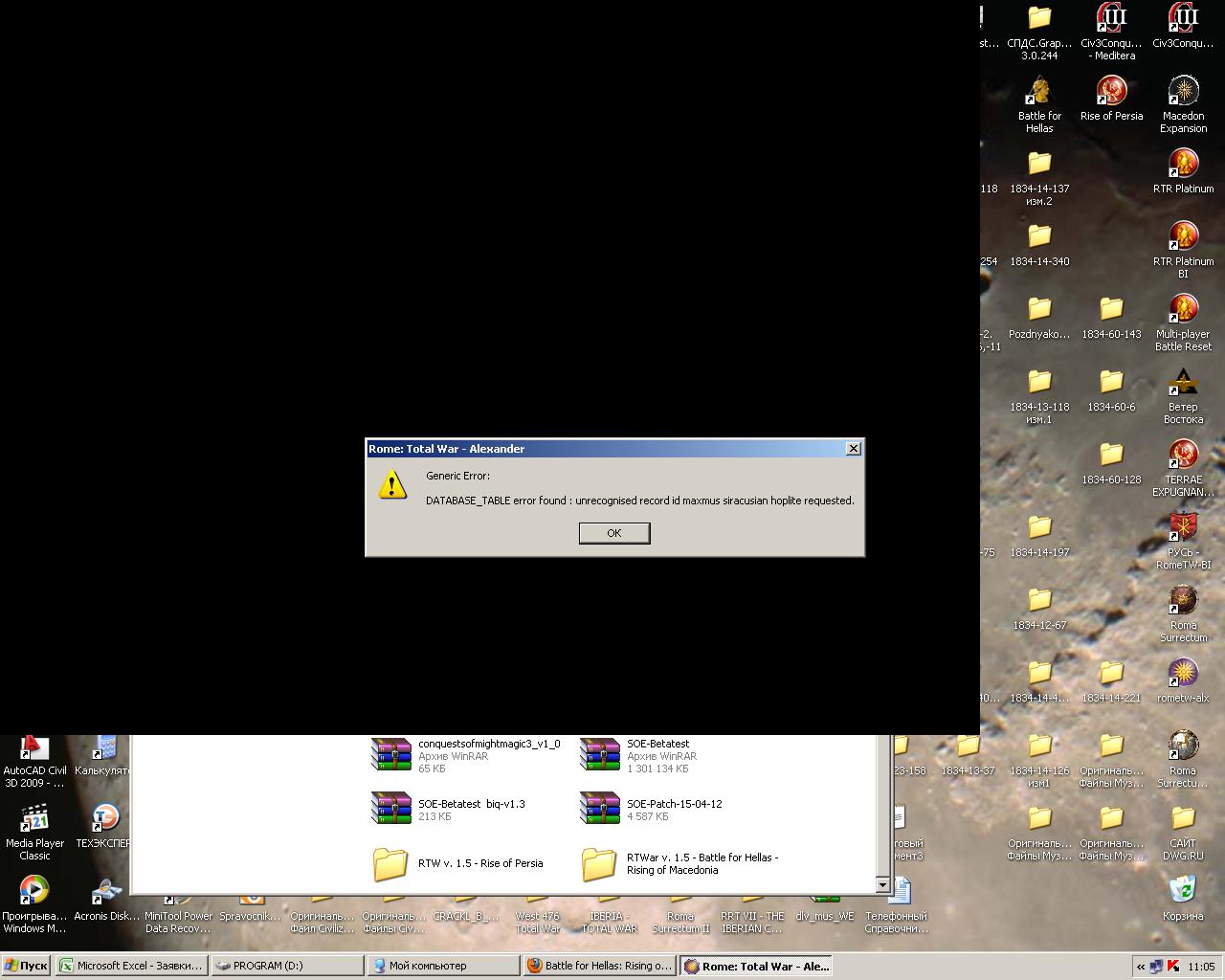Open the rometw-alx desktop shortcut
The height and width of the screenshot is (980, 1225).
(x=1184, y=680)
